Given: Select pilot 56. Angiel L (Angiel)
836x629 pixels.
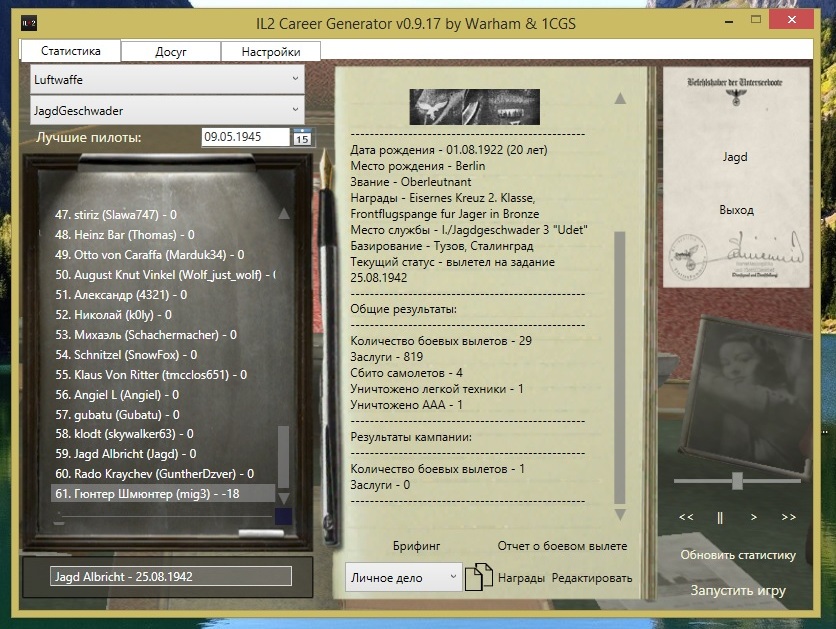Looking at the screenshot, I should point(117,395).
